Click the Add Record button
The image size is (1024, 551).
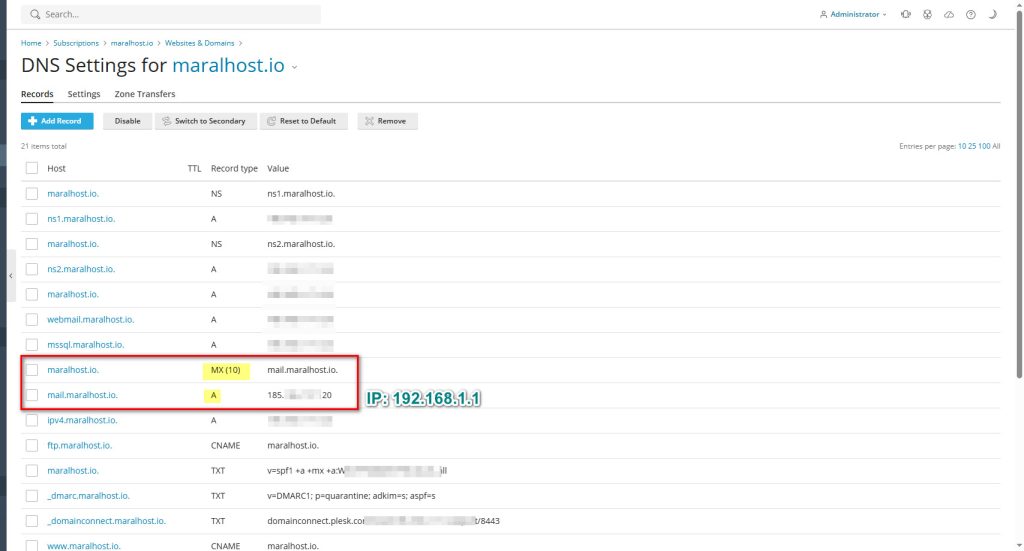pyautogui.click(x=57, y=121)
